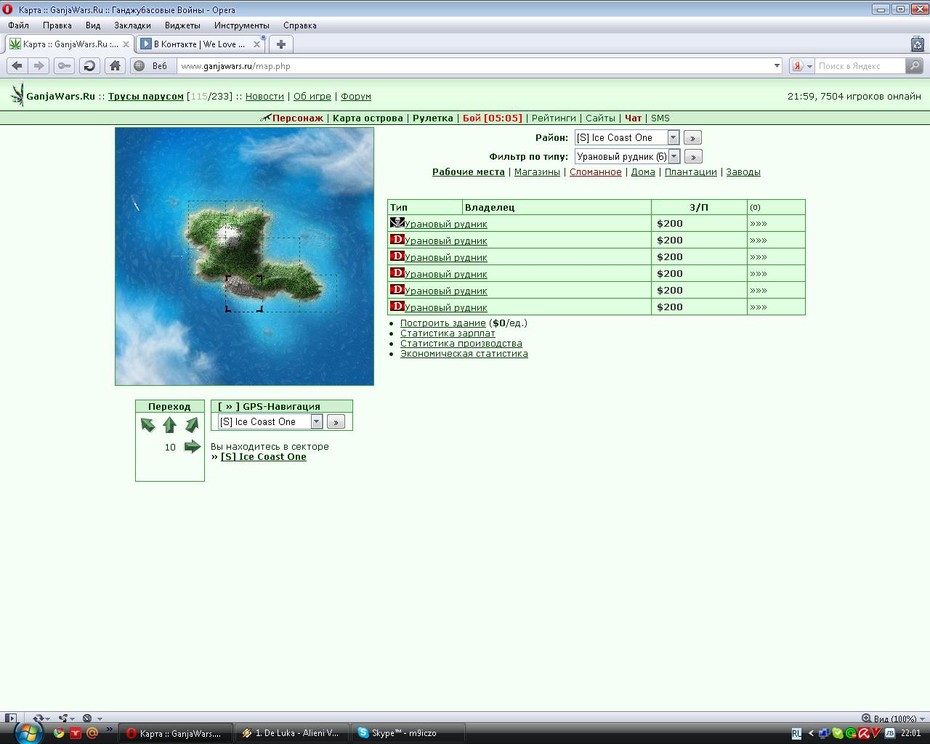This screenshot has height=744, width=930.
Task: Click the Chrome quick launch icon
Action: 58,733
